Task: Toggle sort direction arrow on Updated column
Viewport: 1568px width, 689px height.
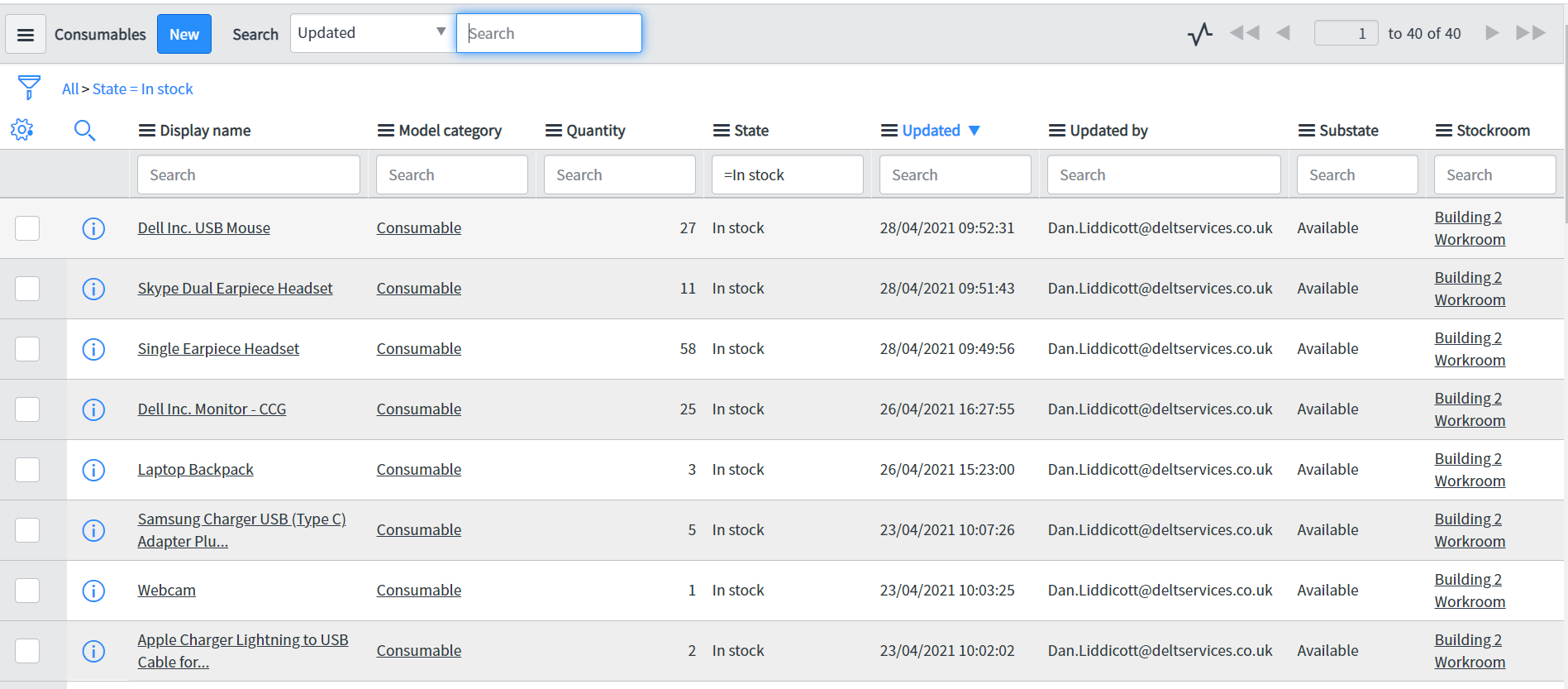Action: [975, 131]
